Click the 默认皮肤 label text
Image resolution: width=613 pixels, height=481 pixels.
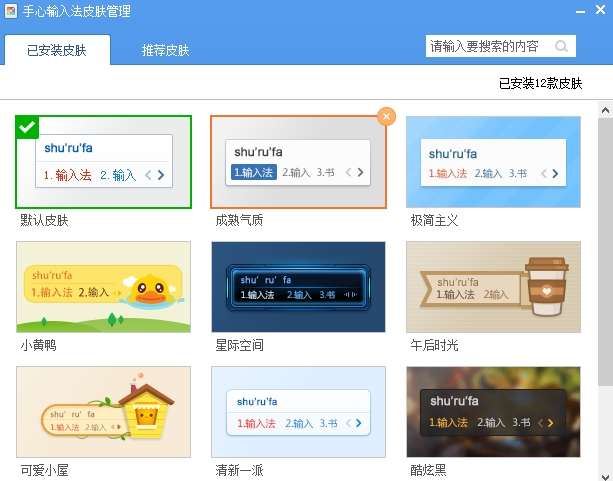44,221
